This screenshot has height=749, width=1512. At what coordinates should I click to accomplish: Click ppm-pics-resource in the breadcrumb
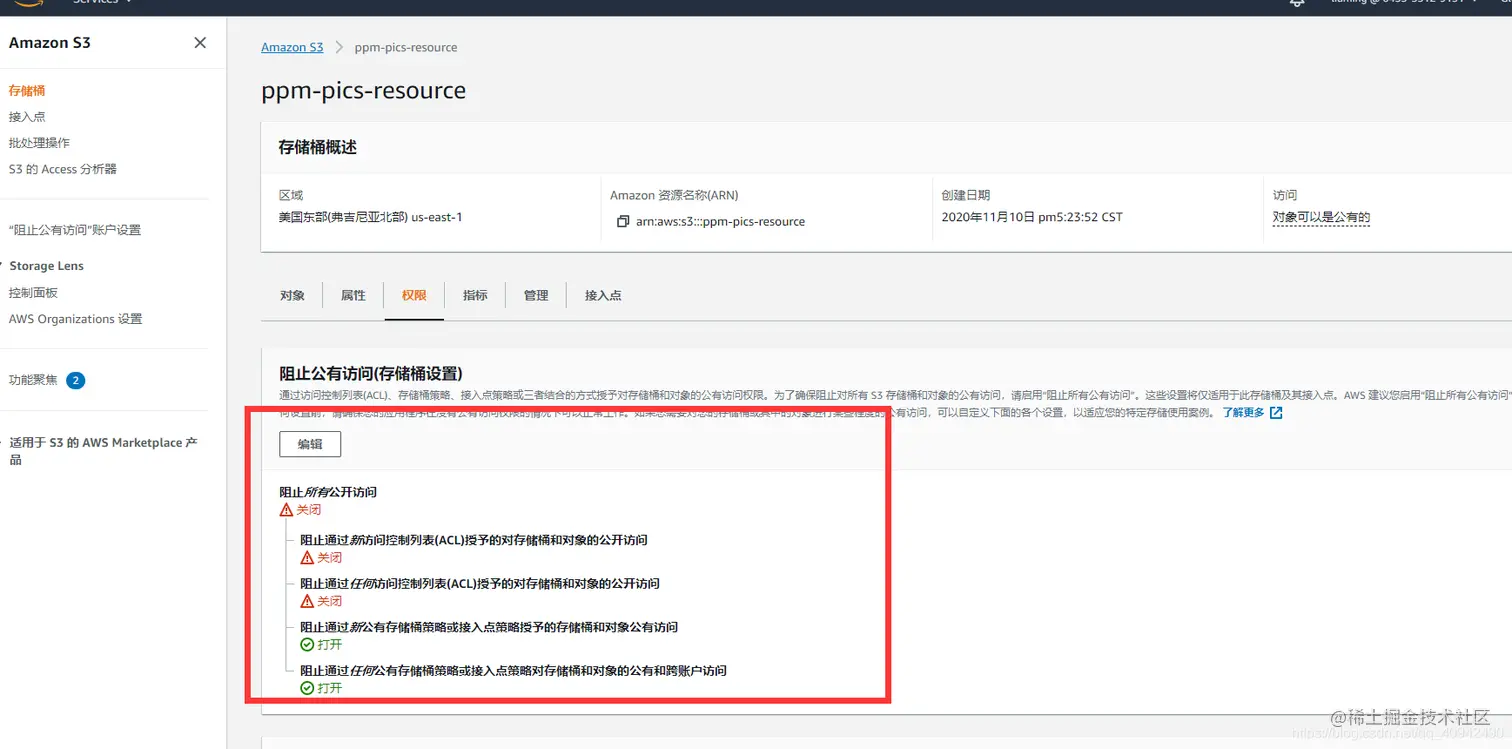point(406,47)
